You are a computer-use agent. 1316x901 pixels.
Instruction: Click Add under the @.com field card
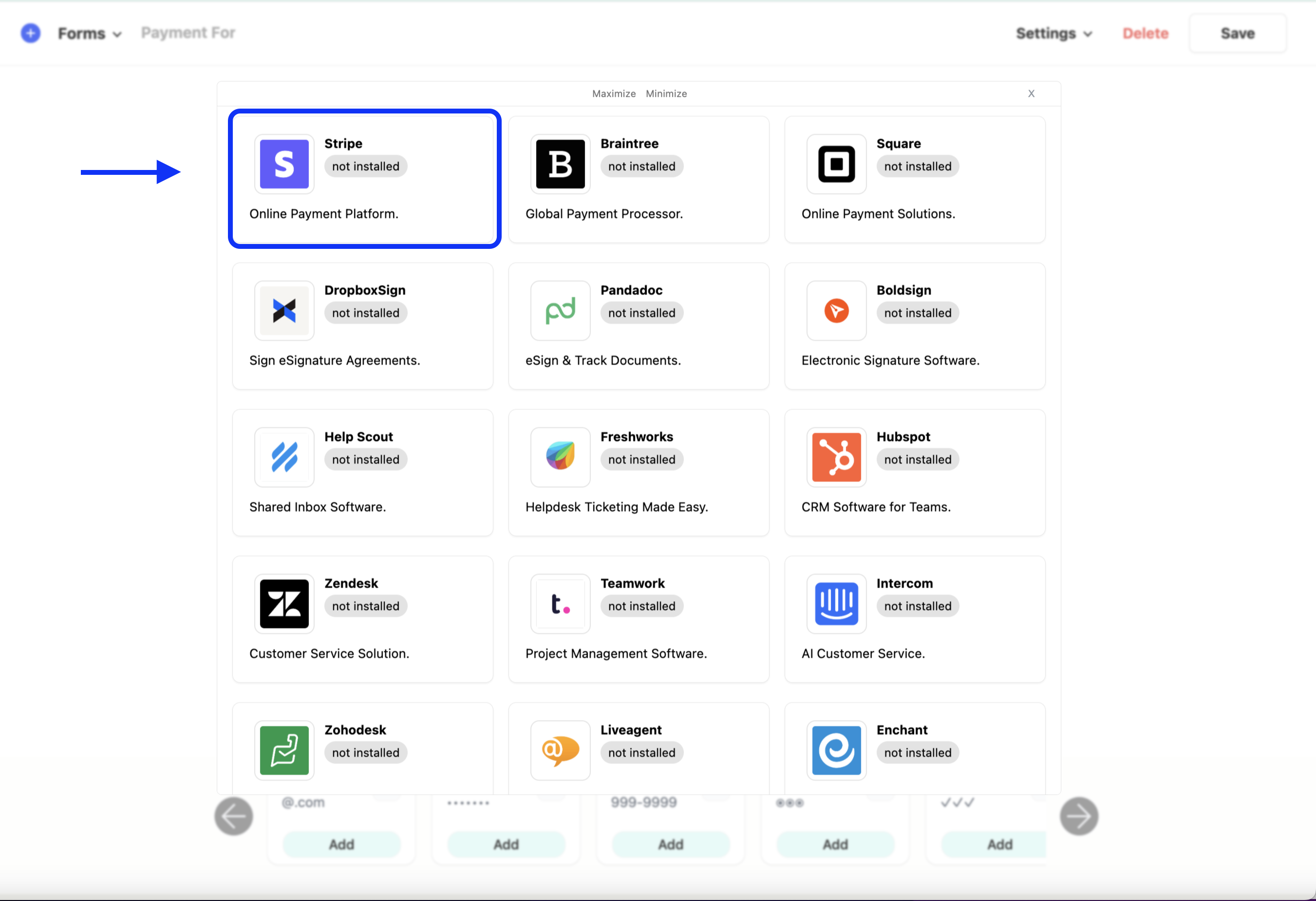tap(341, 845)
